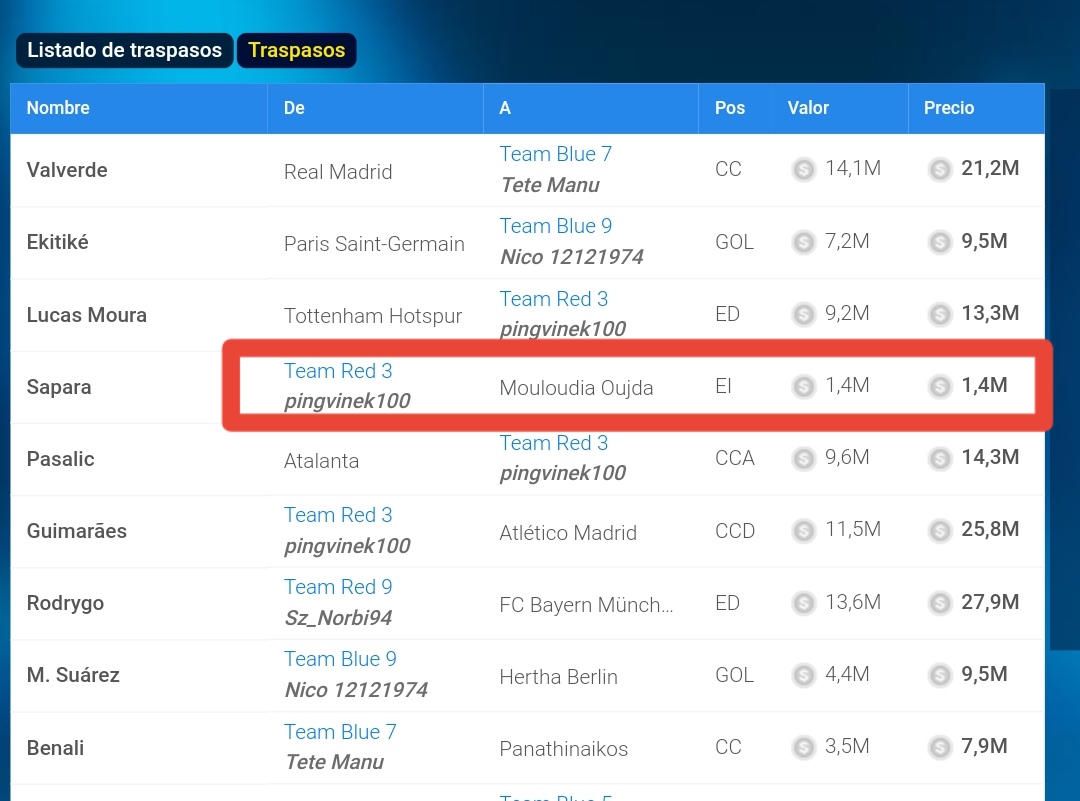Sort by the Nombre column header
This screenshot has width=1080, height=801.
pyautogui.click(x=58, y=108)
